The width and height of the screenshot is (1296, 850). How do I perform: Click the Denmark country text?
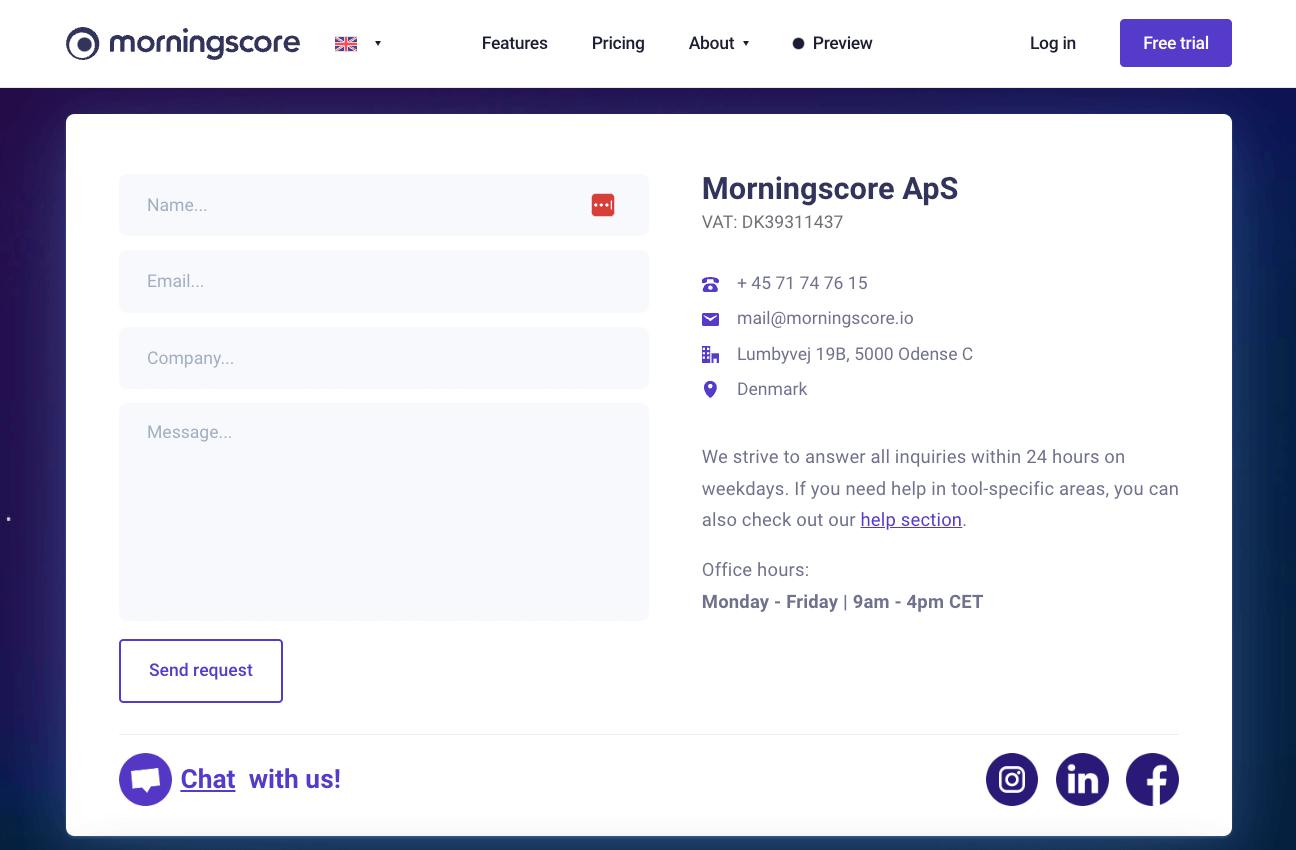pyautogui.click(x=772, y=389)
